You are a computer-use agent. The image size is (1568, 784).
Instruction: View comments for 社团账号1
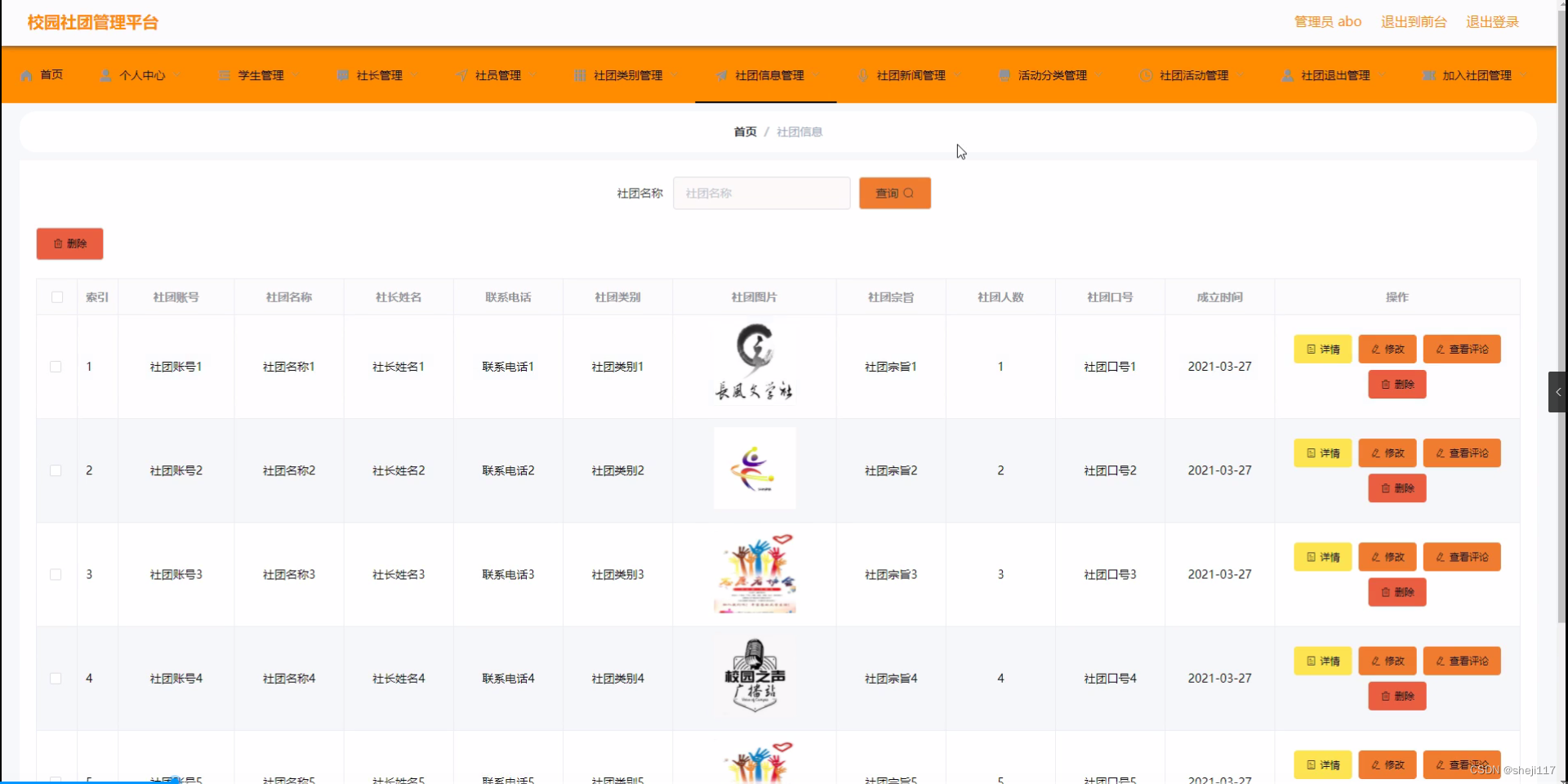pos(1462,349)
